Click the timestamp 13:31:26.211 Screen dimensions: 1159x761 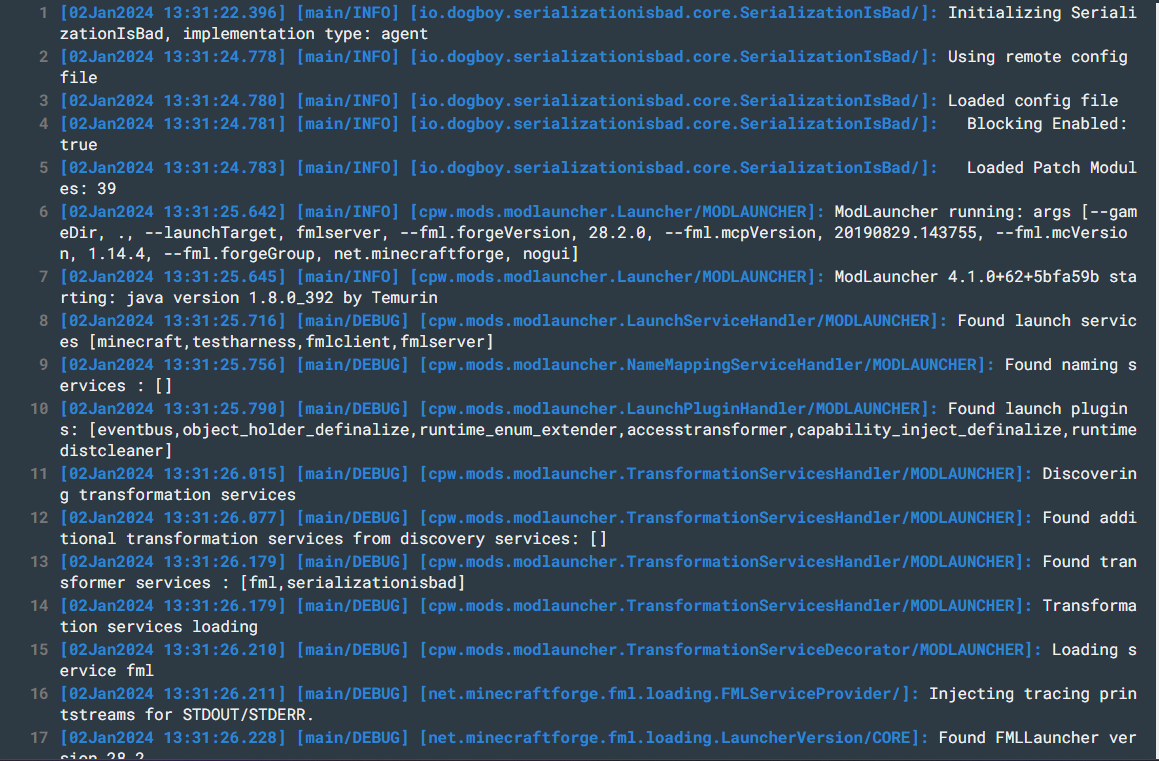click(x=220, y=693)
